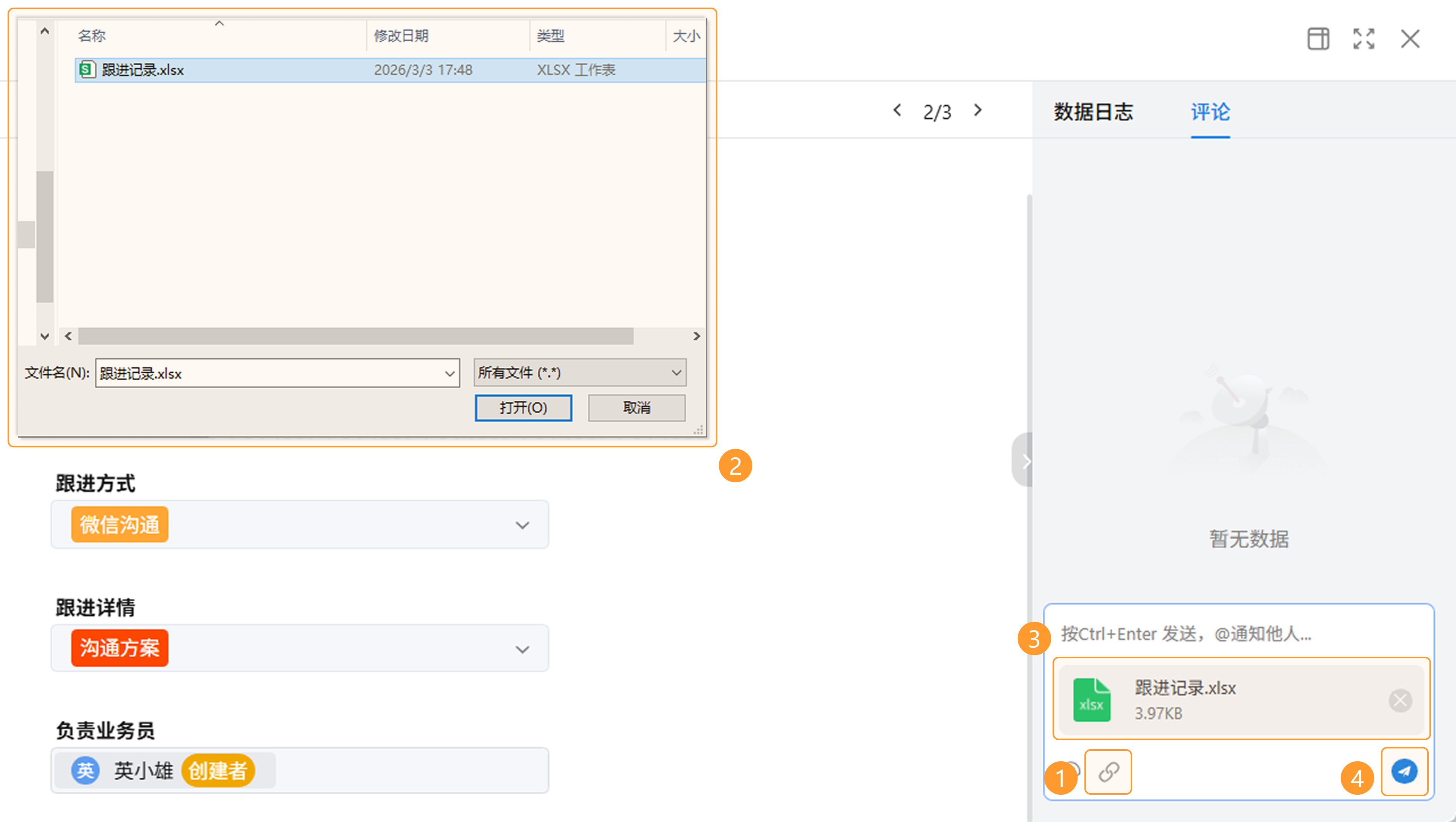Screen dimensions: 1456x822
Task: Go to the previous record arrow
Action: [x=897, y=110]
